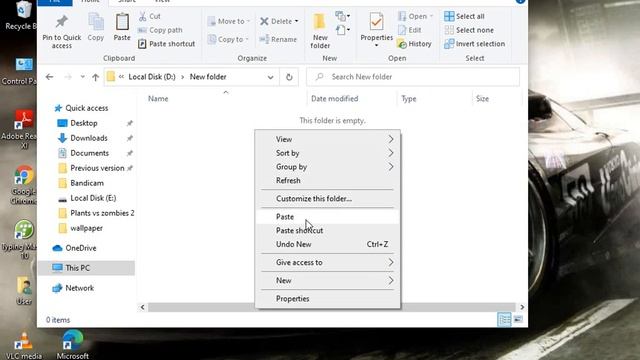Click Copy path in the ribbon
The height and width of the screenshot is (360, 640).
tap(160, 30)
